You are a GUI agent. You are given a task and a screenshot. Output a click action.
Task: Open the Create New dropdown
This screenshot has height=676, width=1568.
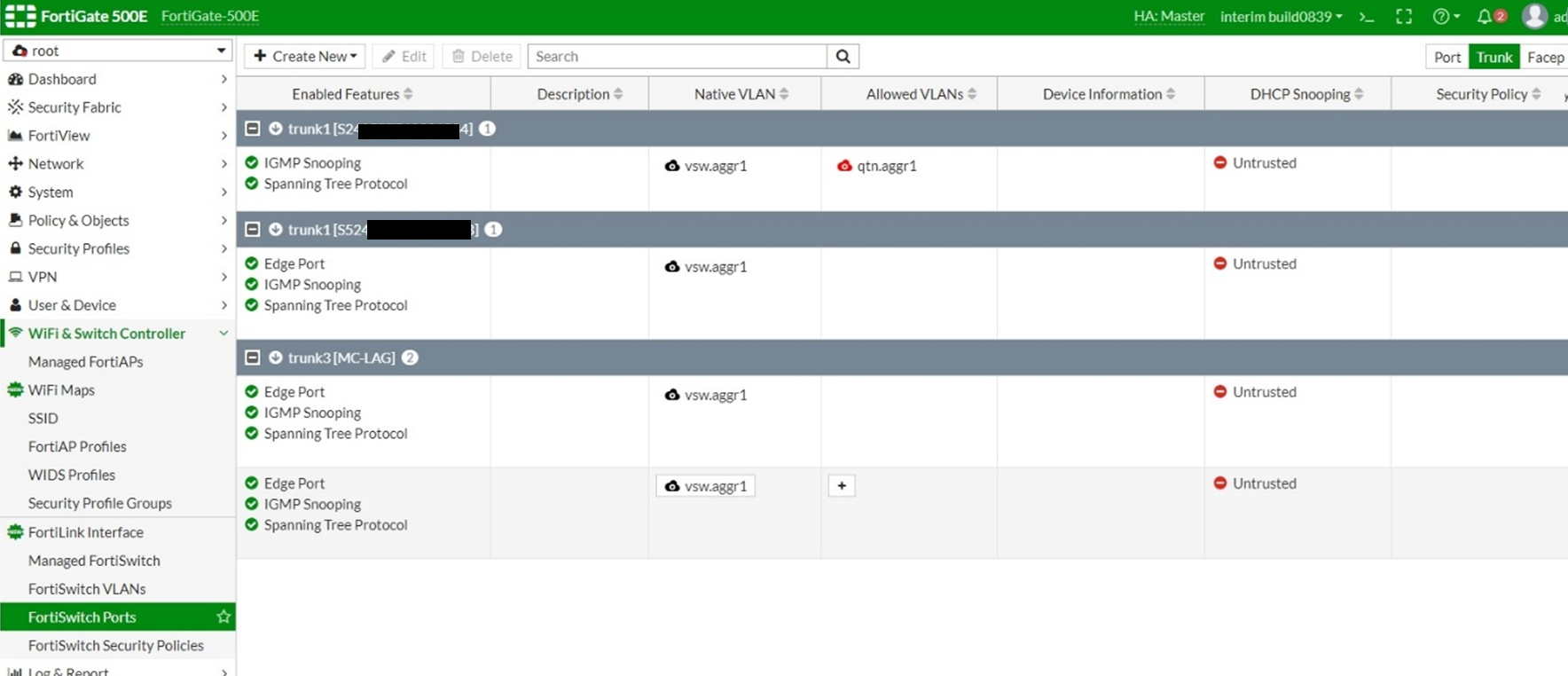305,57
